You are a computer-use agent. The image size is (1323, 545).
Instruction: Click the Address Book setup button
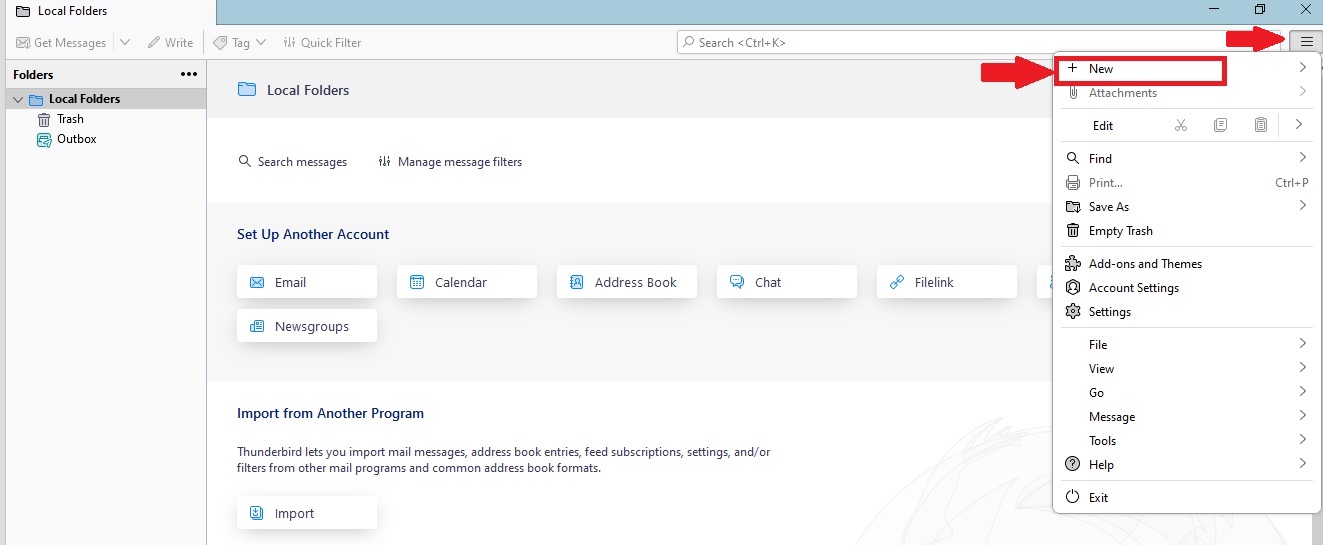(627, 282)
